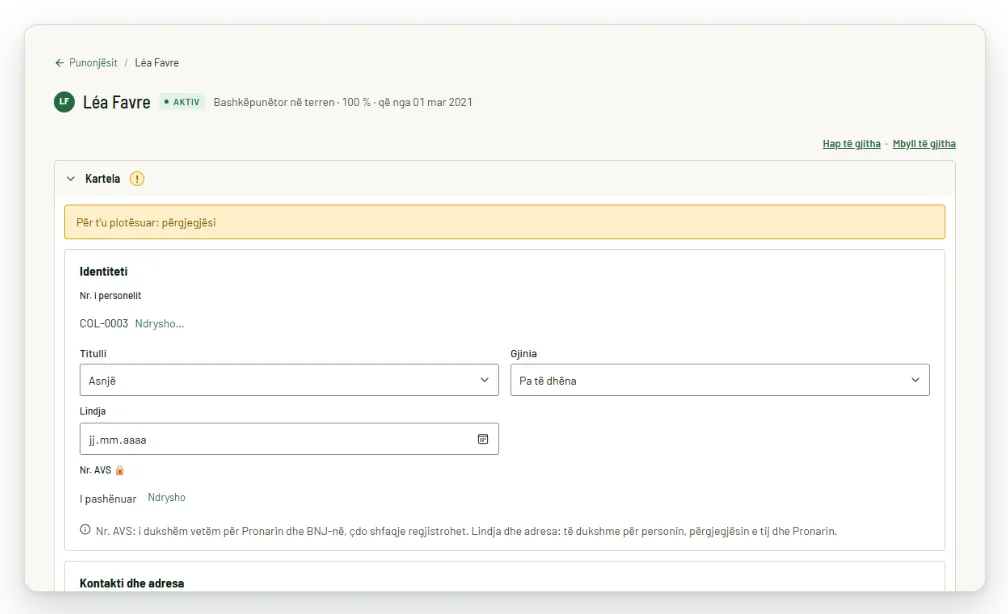Click the 'I pashënuar' AVS value
The image size is (1008, 614).
(108, 499)
